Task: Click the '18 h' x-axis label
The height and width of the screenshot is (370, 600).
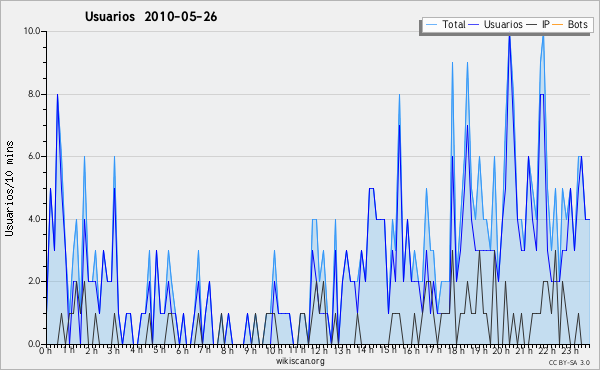Action: 456,350
